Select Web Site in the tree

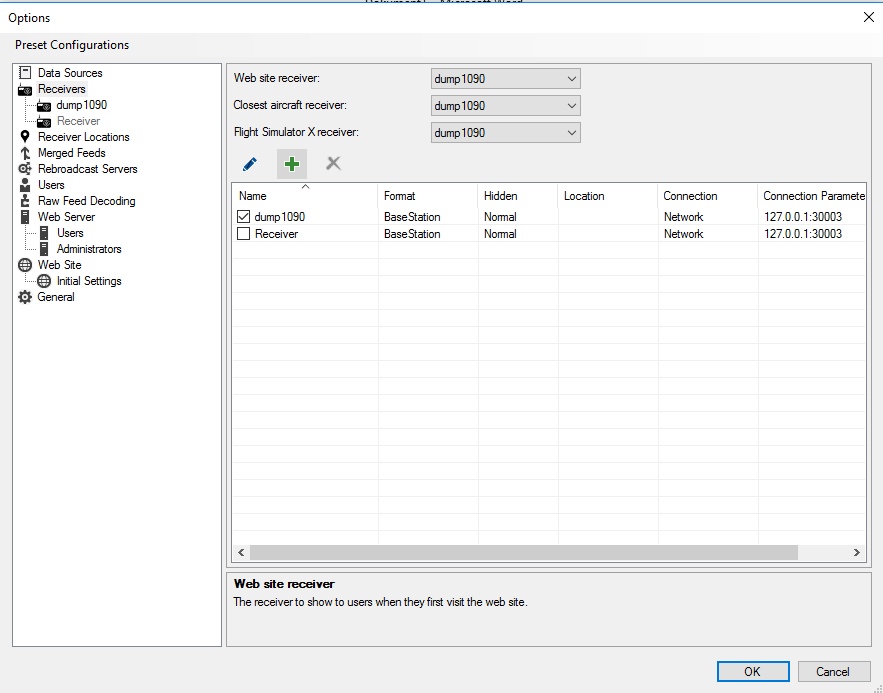tap(59, 265)
